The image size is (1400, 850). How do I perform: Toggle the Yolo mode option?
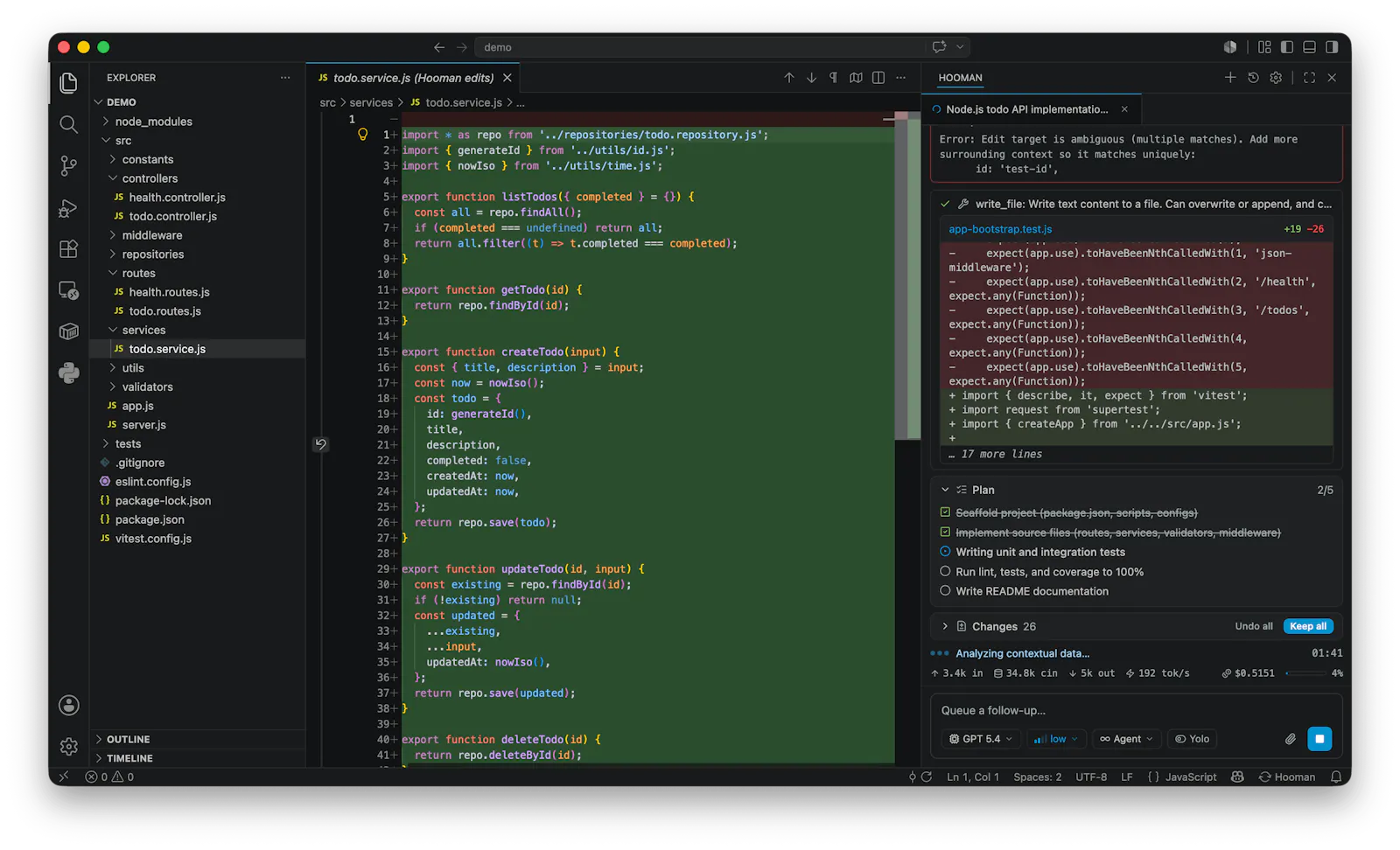click(x=1192, y=739)
